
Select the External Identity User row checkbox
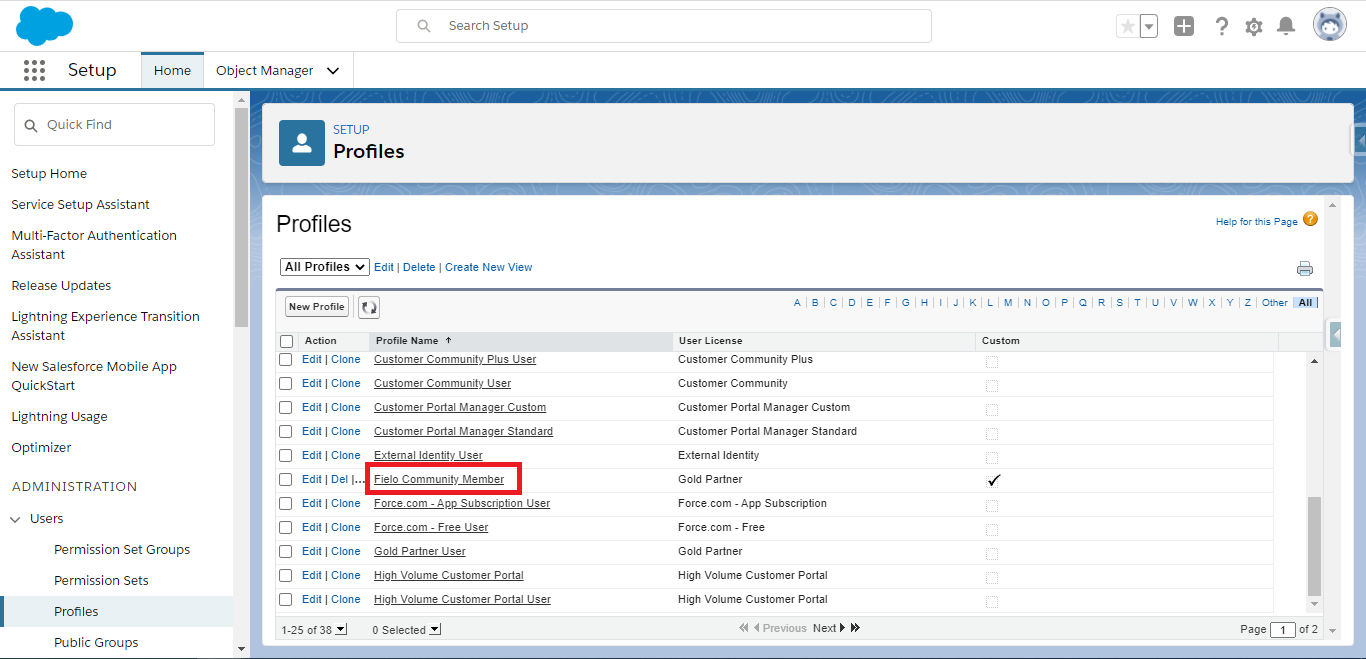[286, 455]
